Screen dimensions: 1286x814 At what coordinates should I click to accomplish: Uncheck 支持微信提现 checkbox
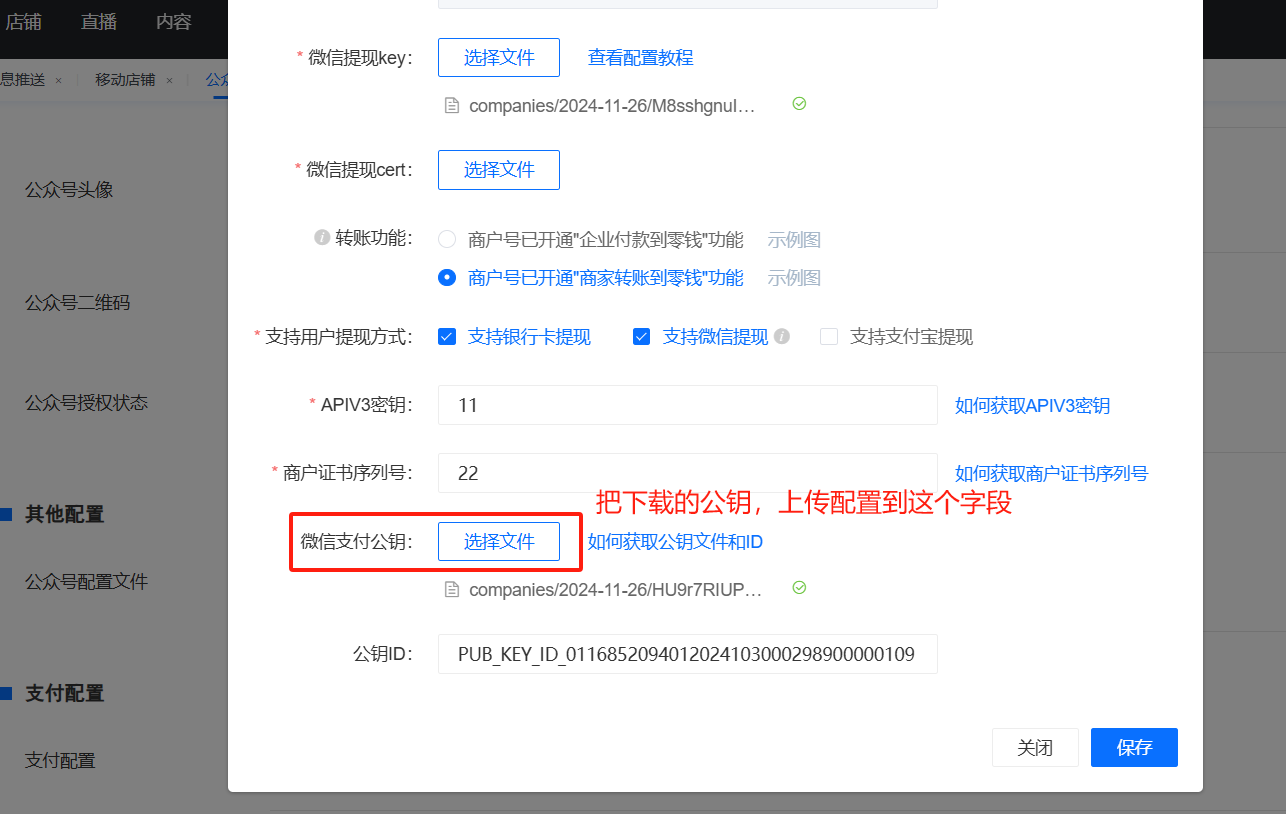(x=642, y=337)
